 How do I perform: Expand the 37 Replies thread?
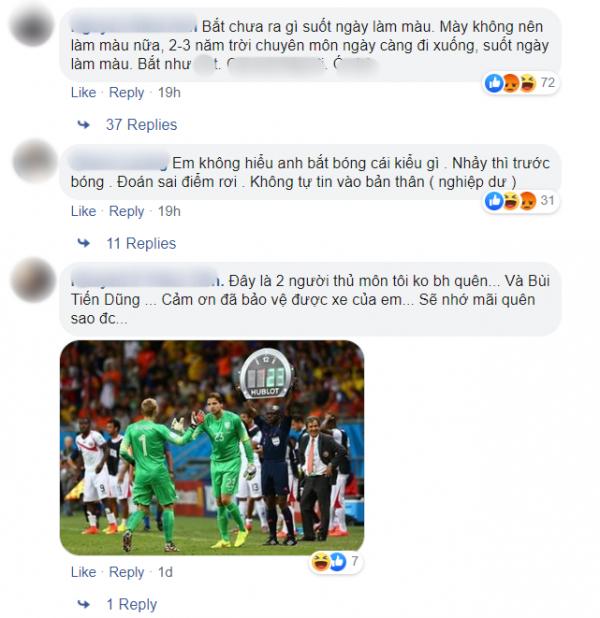(141, 125)
